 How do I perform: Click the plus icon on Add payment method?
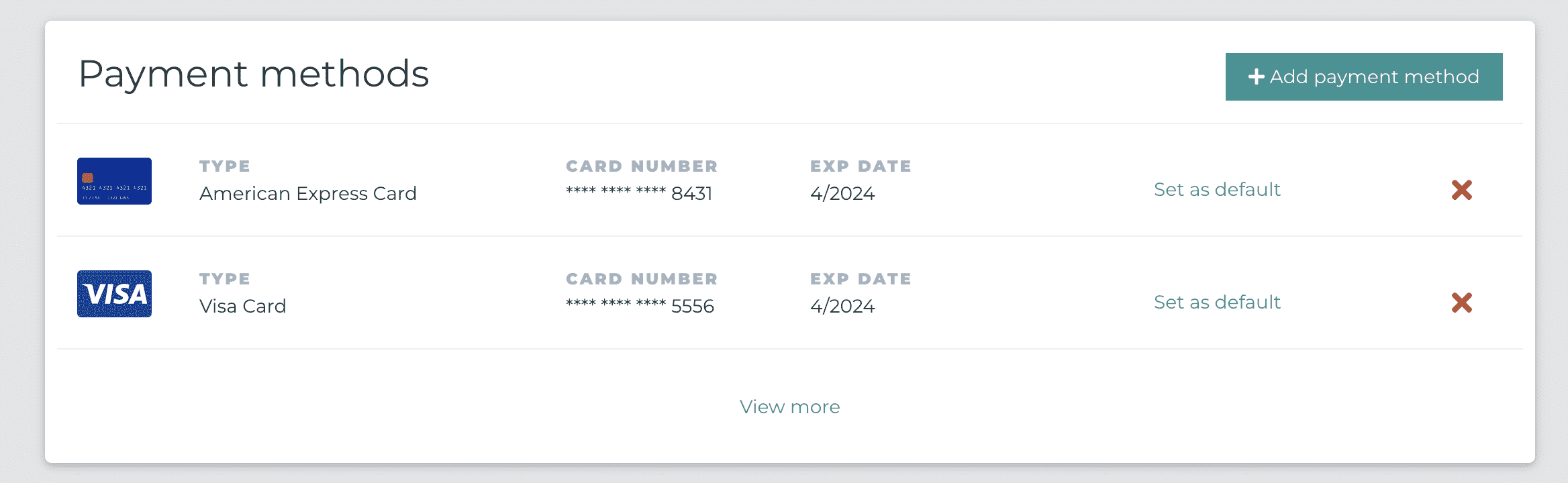point(1256,77)
